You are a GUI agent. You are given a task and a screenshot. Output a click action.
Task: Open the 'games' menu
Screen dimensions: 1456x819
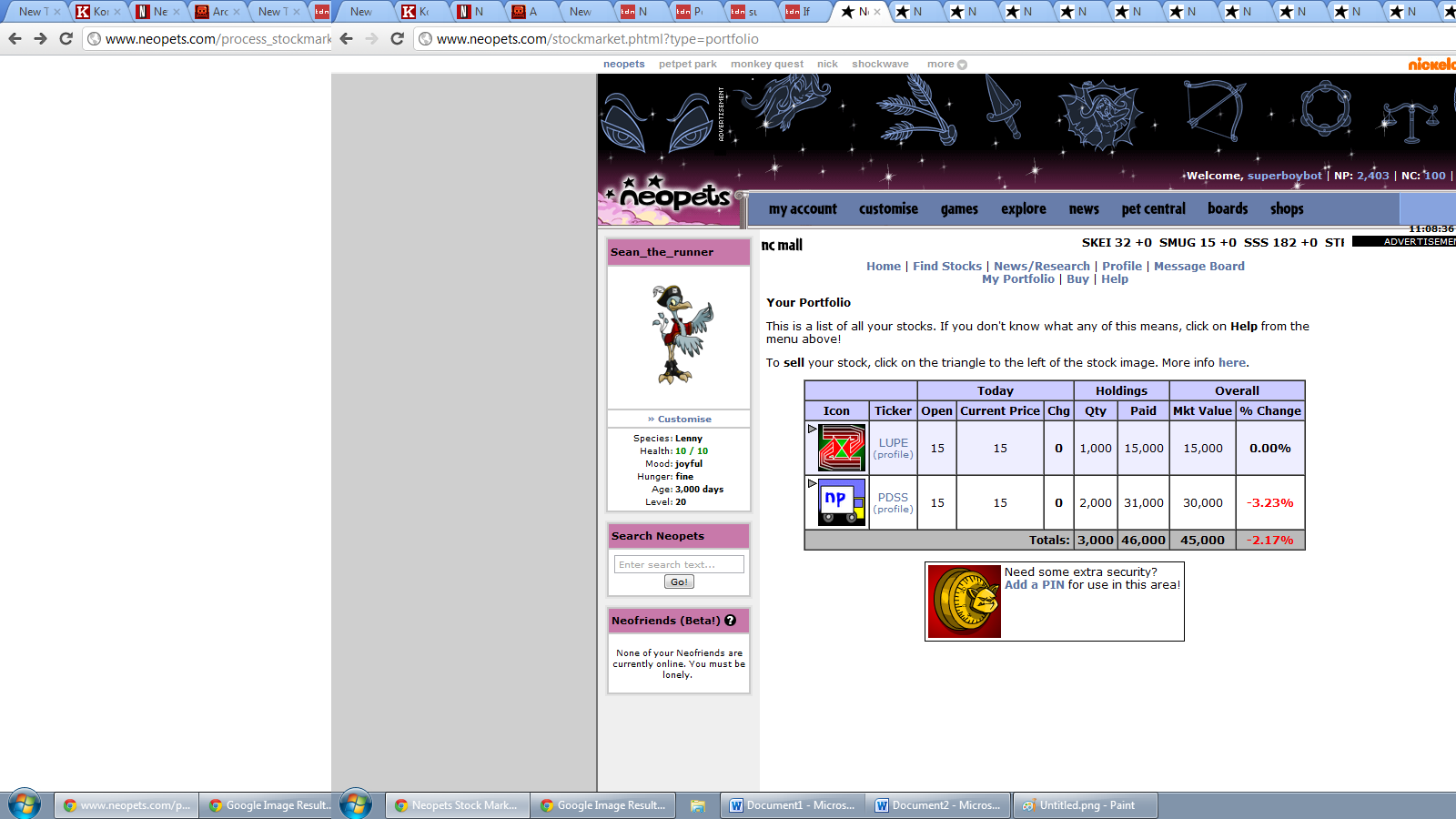959,208
